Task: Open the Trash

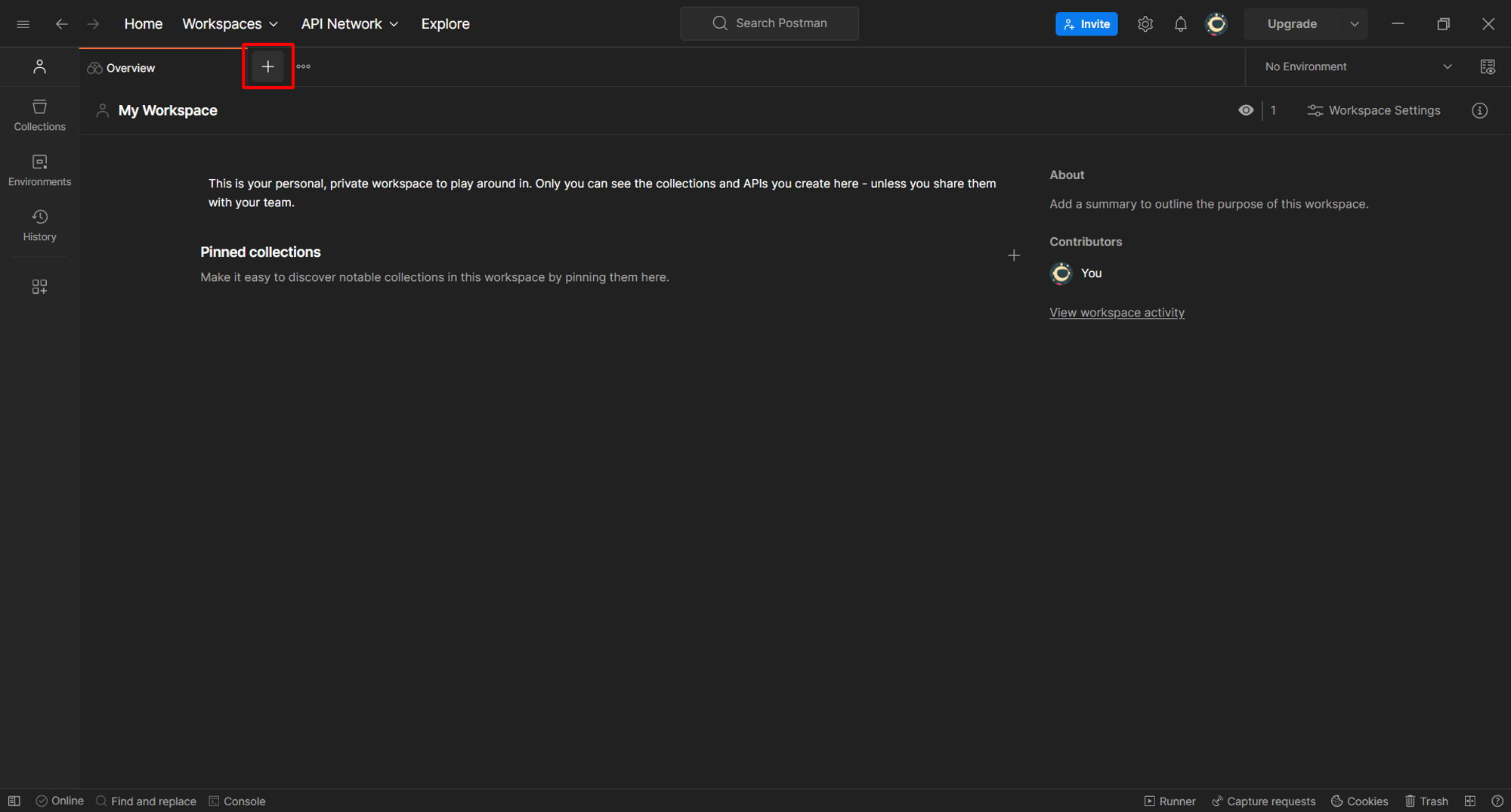Action: click(x=1426, y=801)
